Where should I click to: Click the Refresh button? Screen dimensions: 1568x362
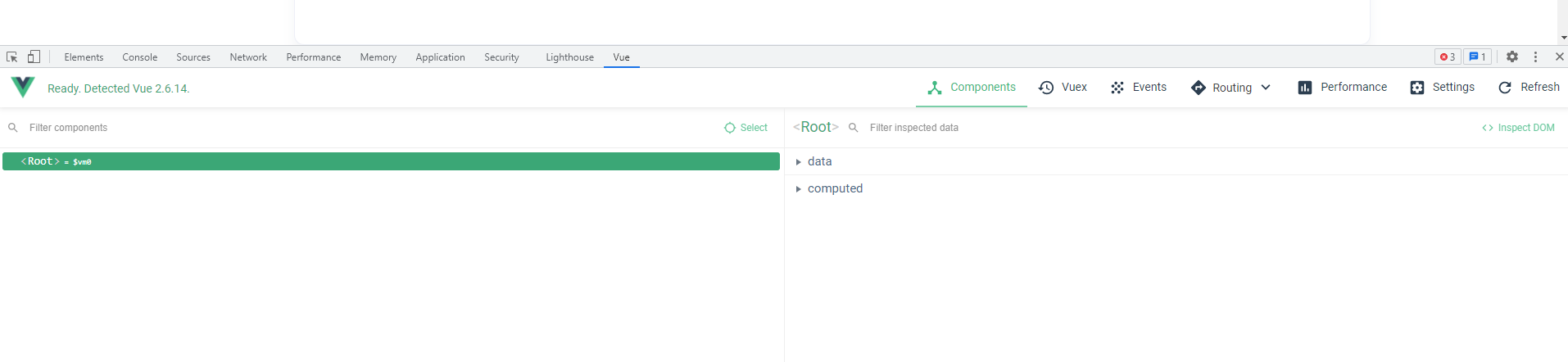click(x=1529, y=88)
